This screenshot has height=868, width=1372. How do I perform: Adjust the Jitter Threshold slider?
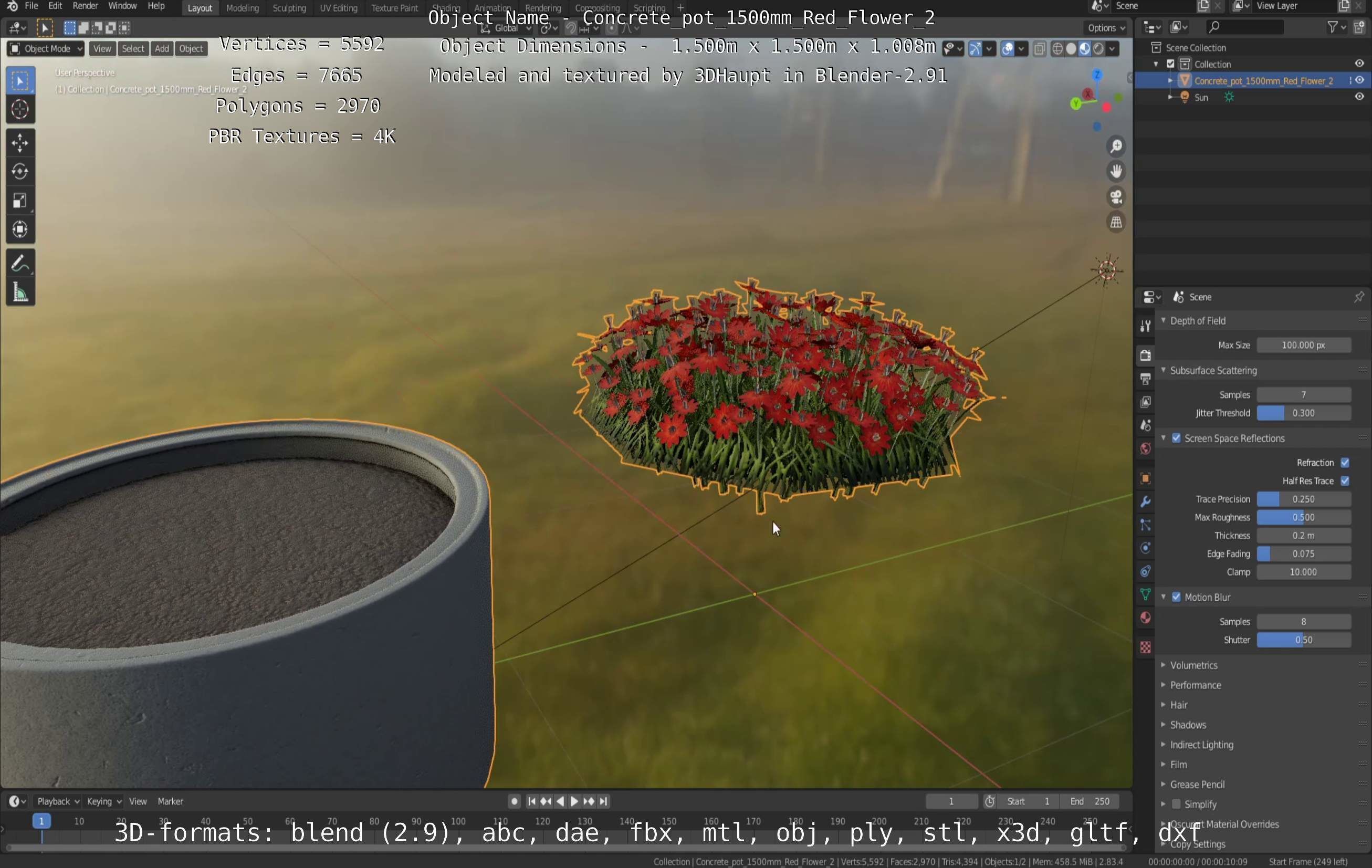tap(1304, 413)
